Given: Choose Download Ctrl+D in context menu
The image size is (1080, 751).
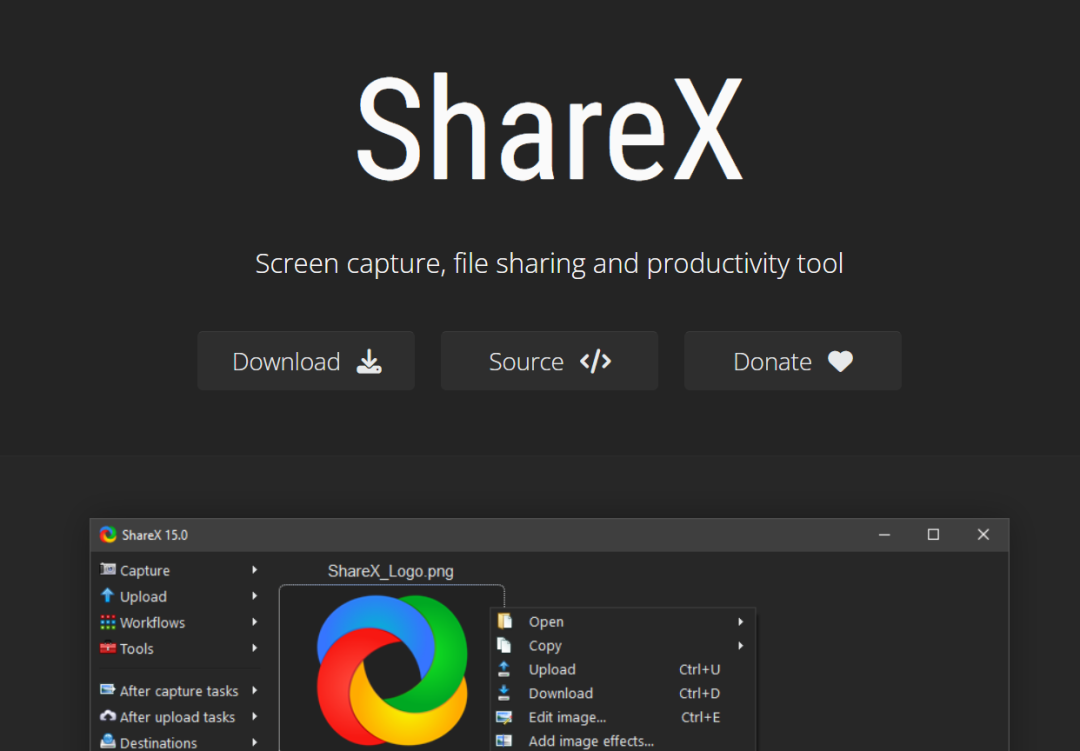Looking at the screenshot, I should [623, 693].
